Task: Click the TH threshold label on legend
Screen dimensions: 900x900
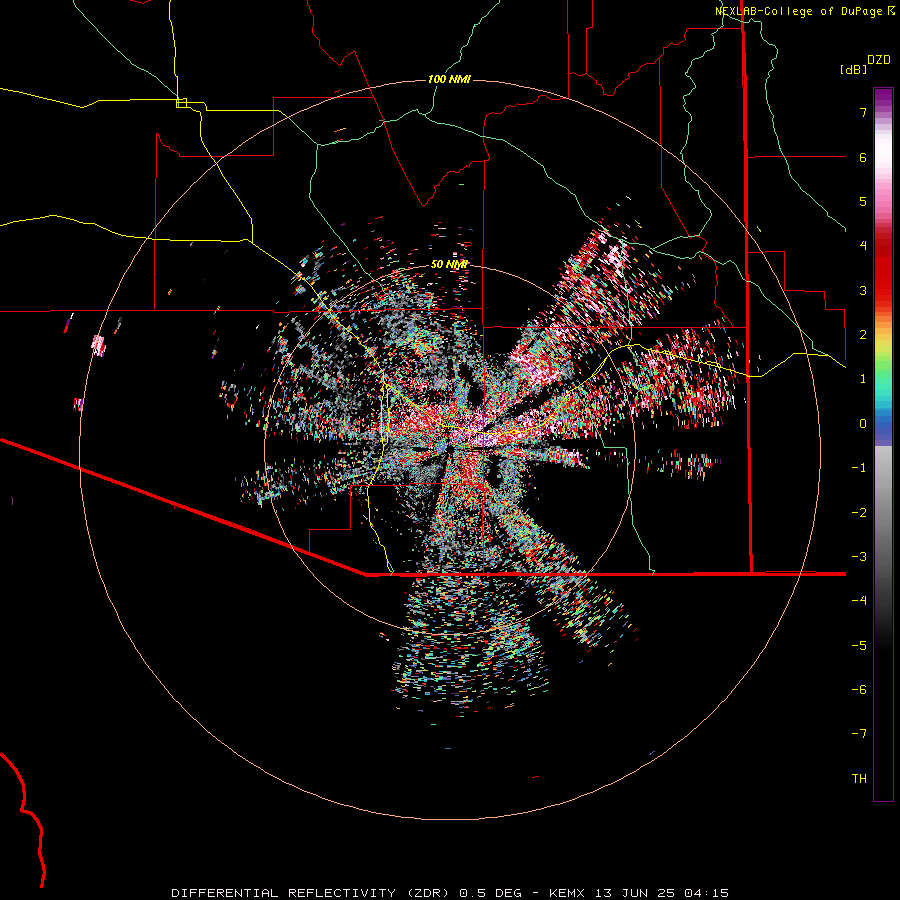Action: (x=859, y=779)
